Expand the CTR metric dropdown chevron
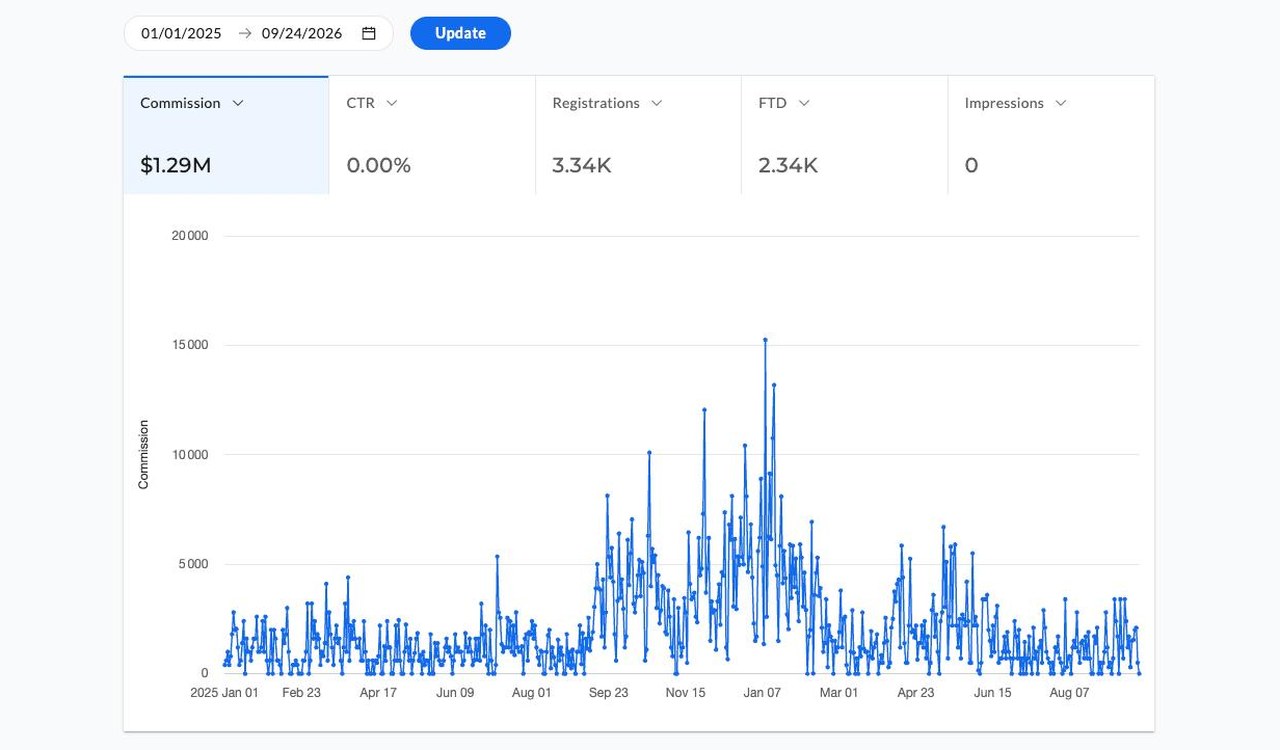The width and height of the screenshot is (1280, 750). (392, 103)
